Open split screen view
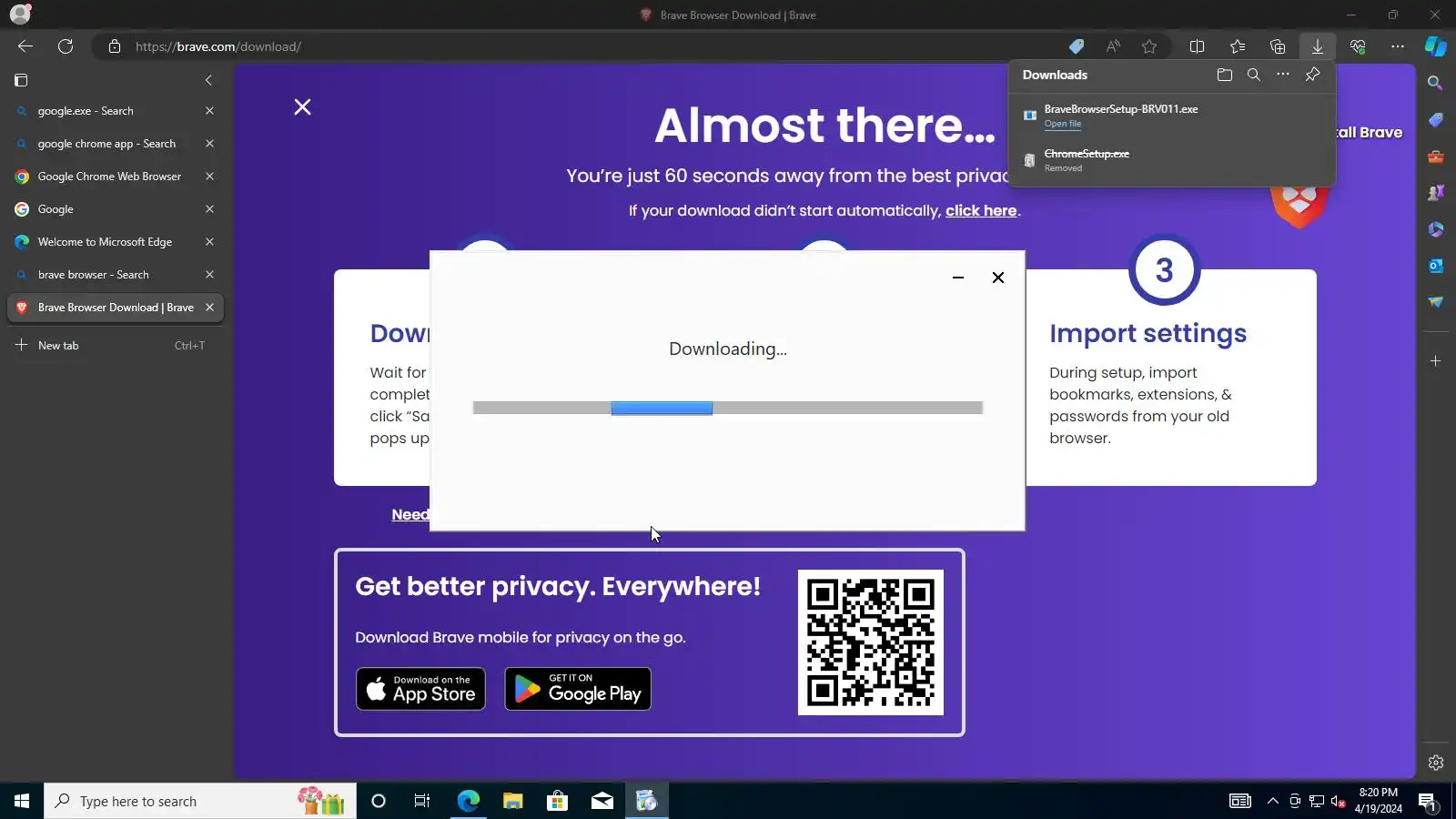 (1198, 46)
